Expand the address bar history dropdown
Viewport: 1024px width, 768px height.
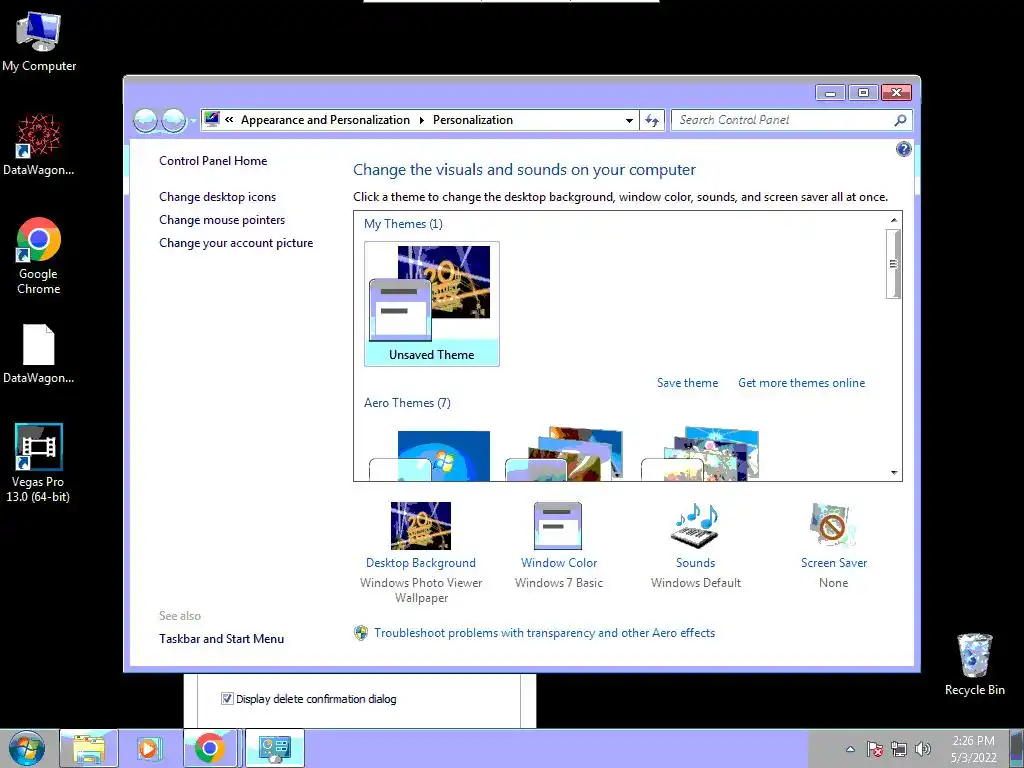coord(629,120)
